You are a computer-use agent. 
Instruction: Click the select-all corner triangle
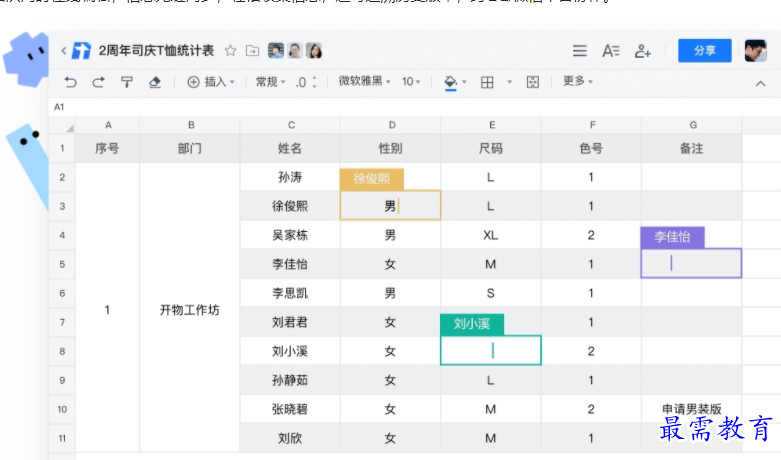click(x=70, y=128)
